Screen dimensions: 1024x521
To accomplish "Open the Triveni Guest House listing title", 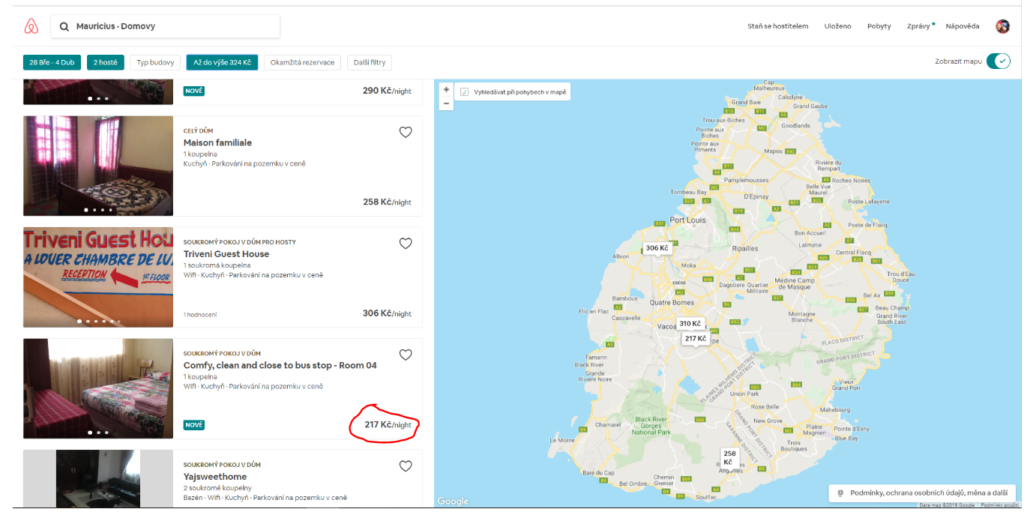I will [226, 254].
